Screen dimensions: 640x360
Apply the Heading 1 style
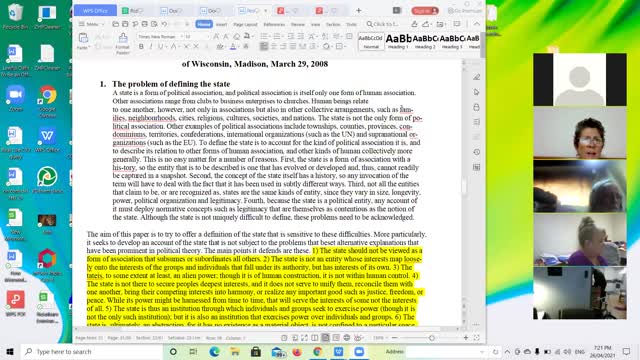click(x=398, y=41)
